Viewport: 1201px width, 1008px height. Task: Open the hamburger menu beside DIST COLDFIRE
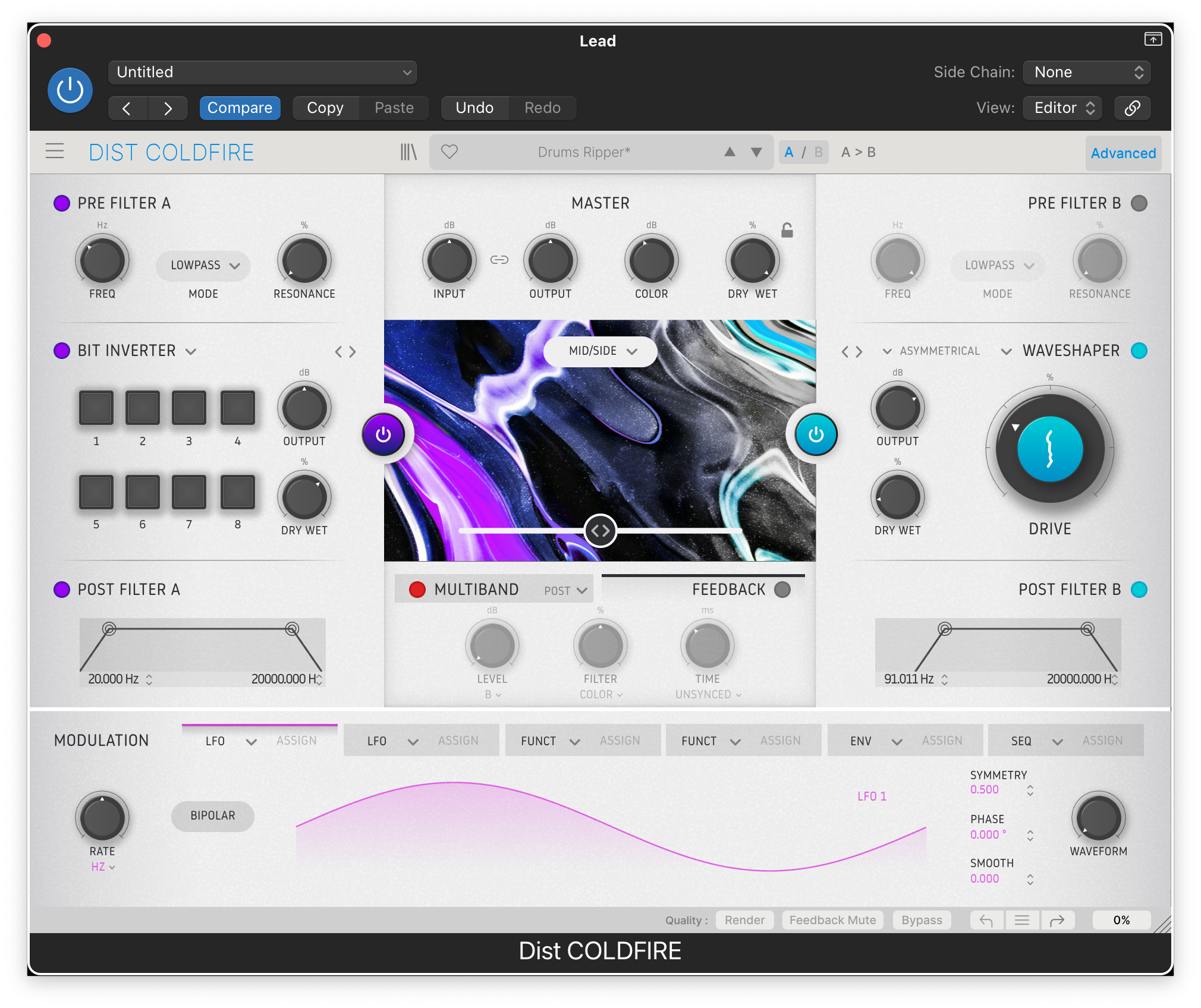click(55, 152)
